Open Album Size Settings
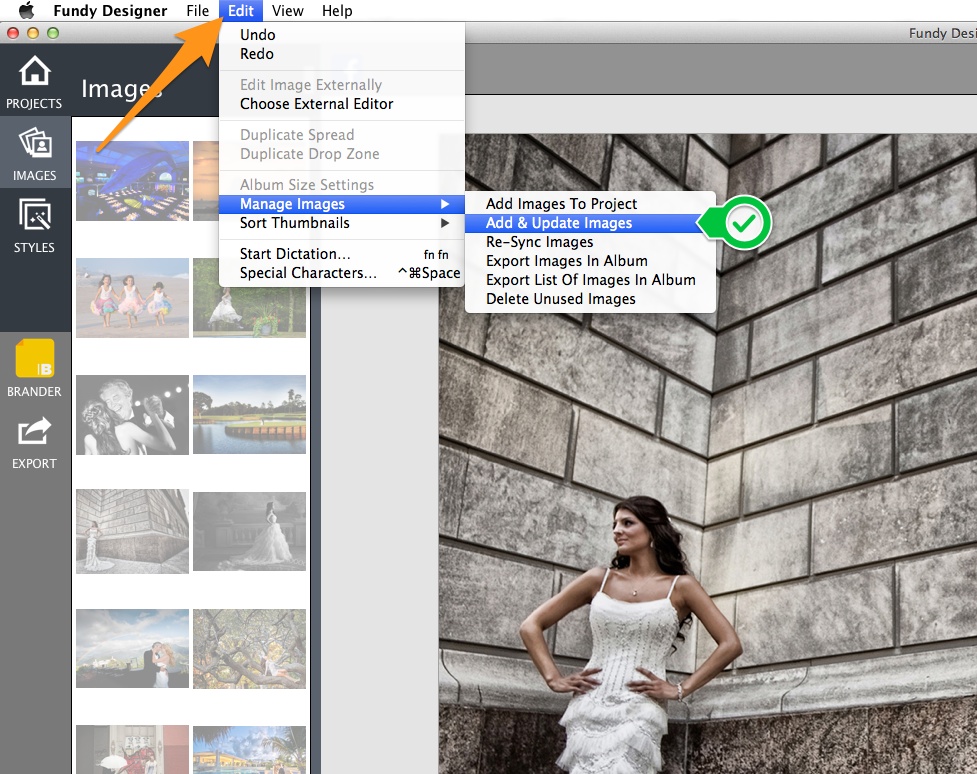The height and width of the screenshot is (774, 977). (341, 185)
